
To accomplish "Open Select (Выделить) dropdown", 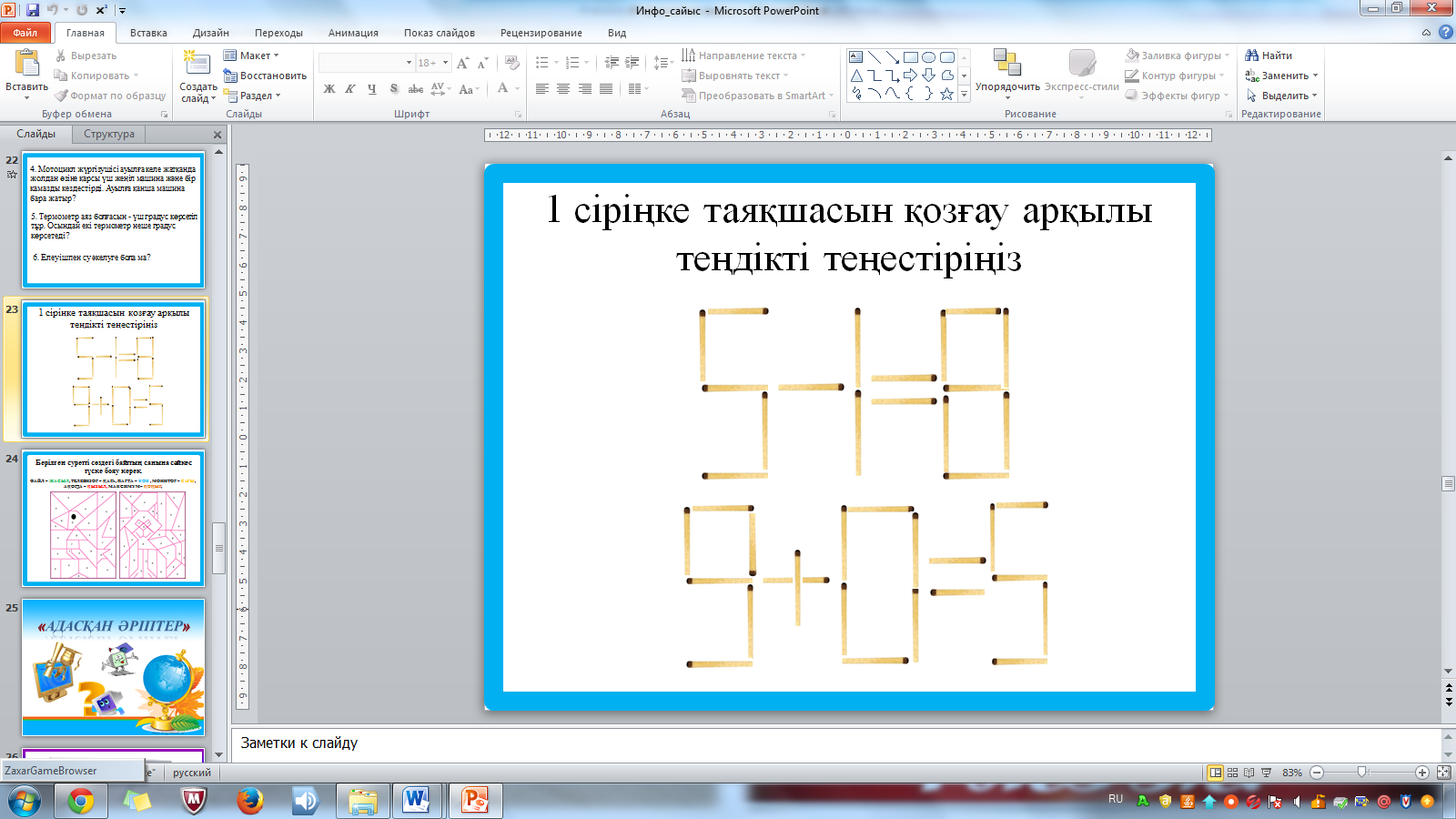I will [1281, 96].
